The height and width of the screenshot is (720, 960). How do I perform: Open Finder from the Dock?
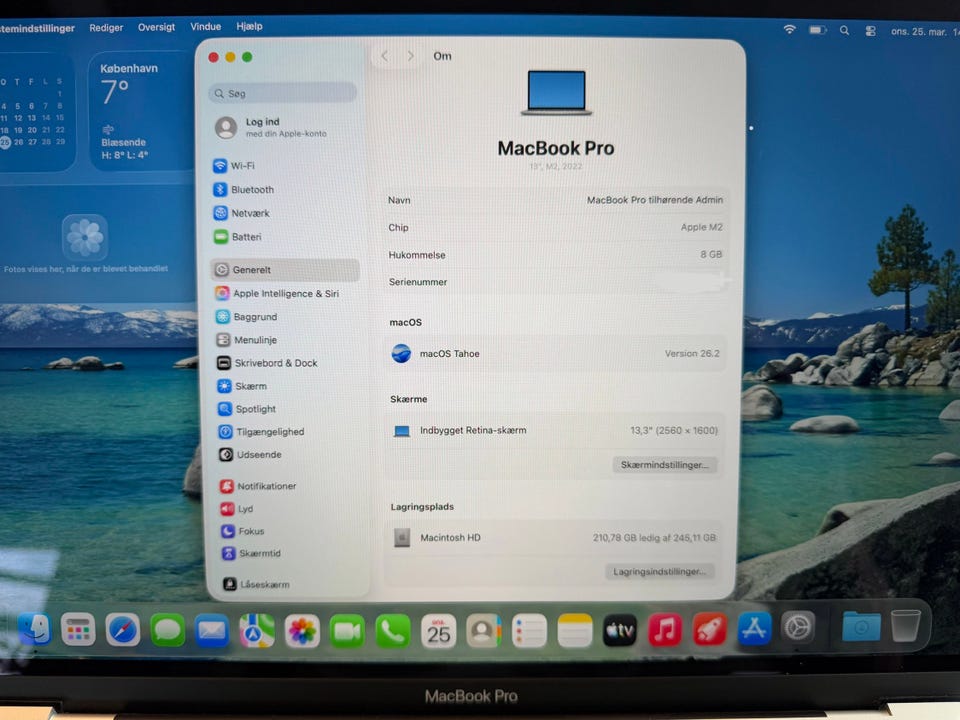tap(34, 628)
